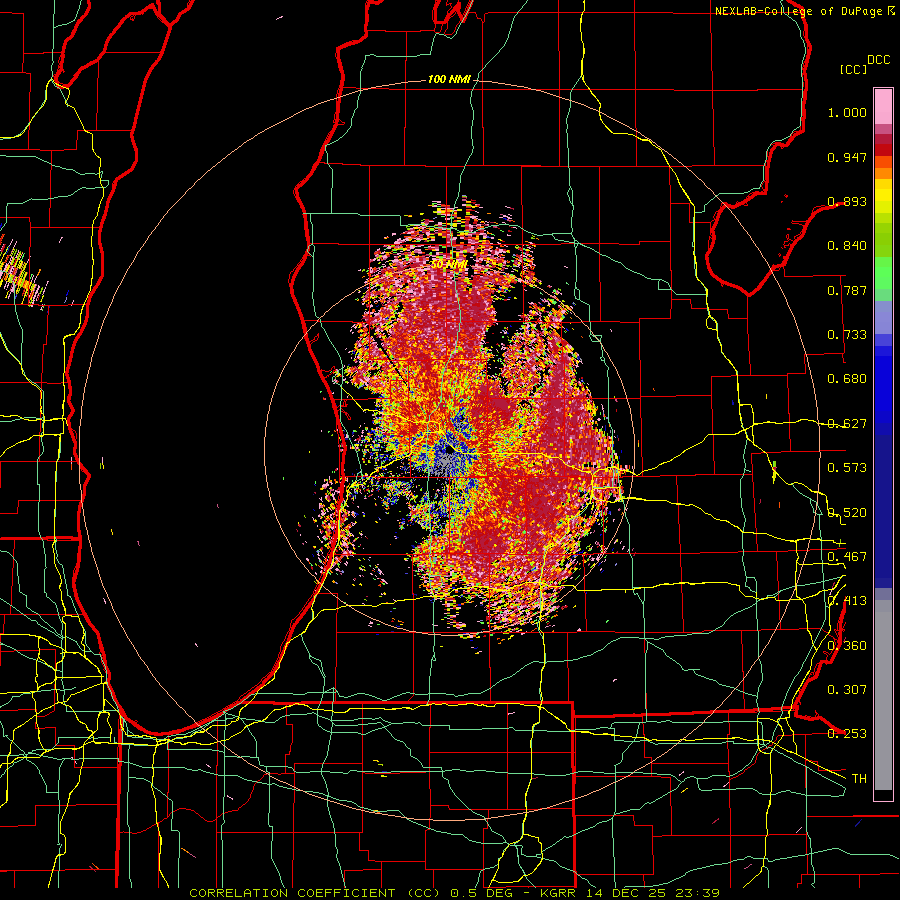
Task: Select the 0.253 legend value
Action: point(847,734)
